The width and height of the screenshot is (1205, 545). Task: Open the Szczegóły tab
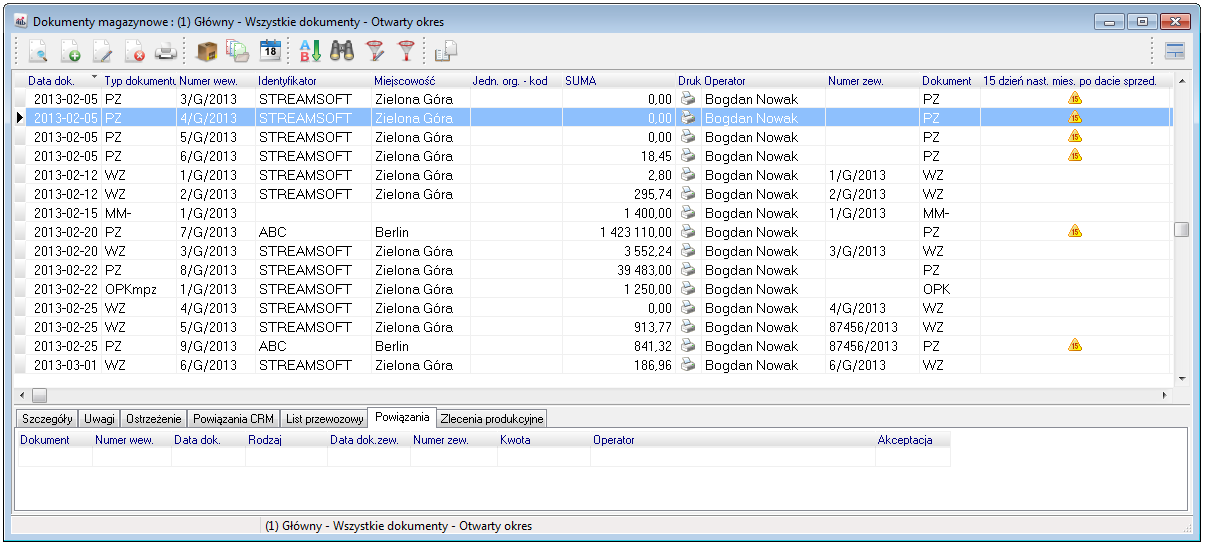48,418
